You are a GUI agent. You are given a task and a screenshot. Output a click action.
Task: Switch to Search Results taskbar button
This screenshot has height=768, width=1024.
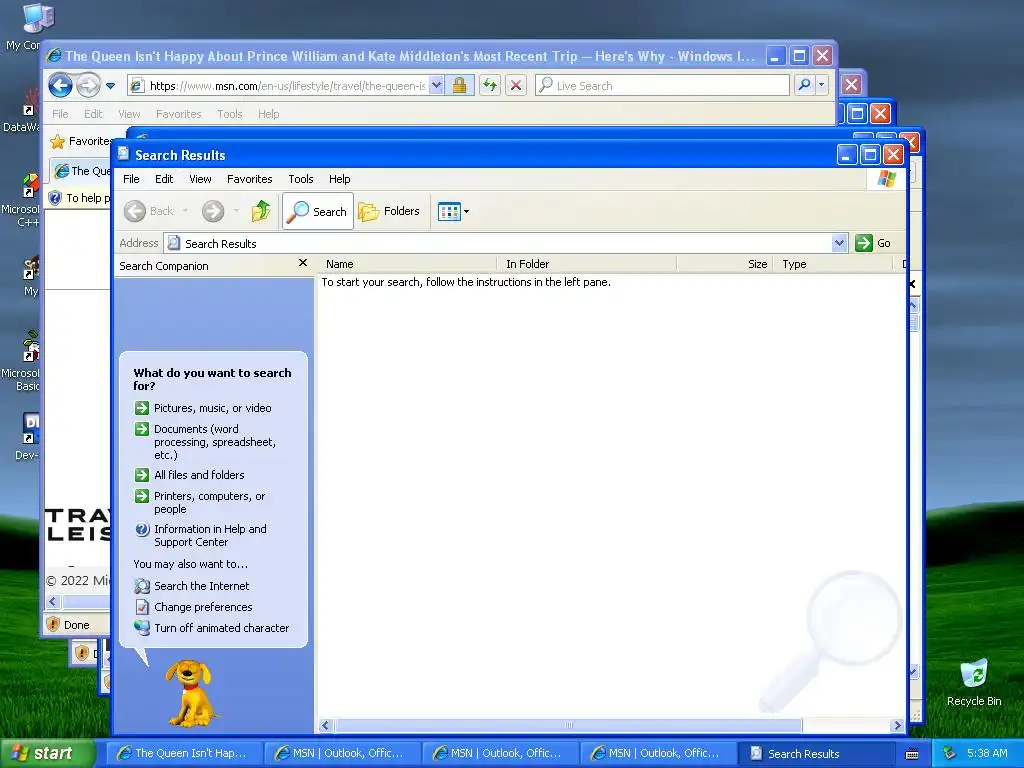coord(816,754)
